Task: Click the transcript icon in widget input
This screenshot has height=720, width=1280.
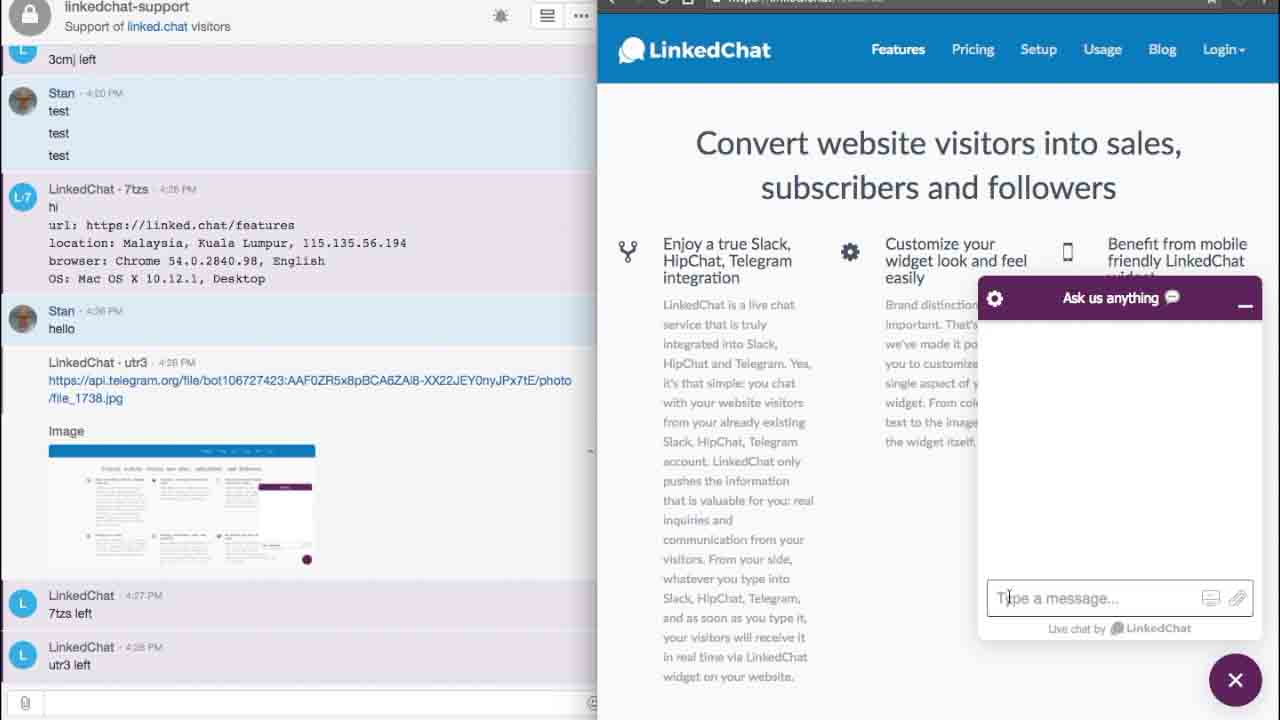Action: click(x=1211, y=598)
